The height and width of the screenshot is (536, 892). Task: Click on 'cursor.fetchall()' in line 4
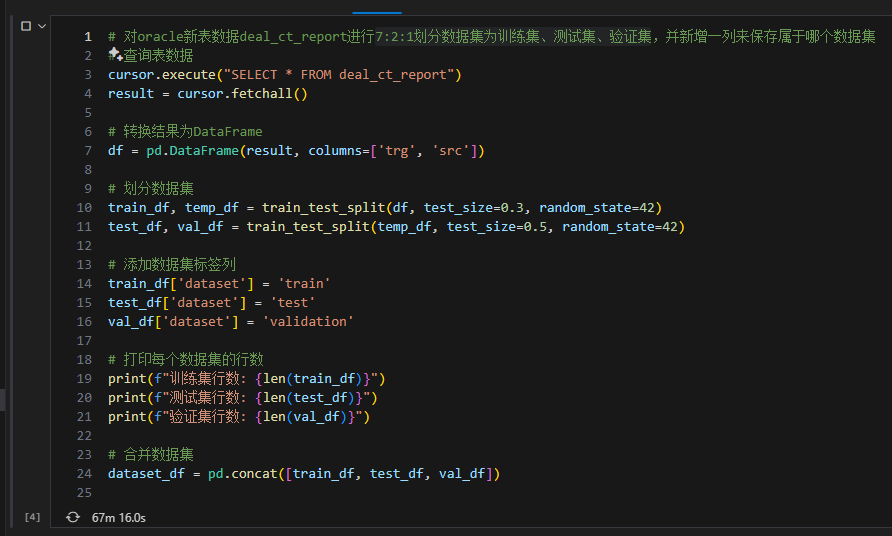click(x=242, y=94)
